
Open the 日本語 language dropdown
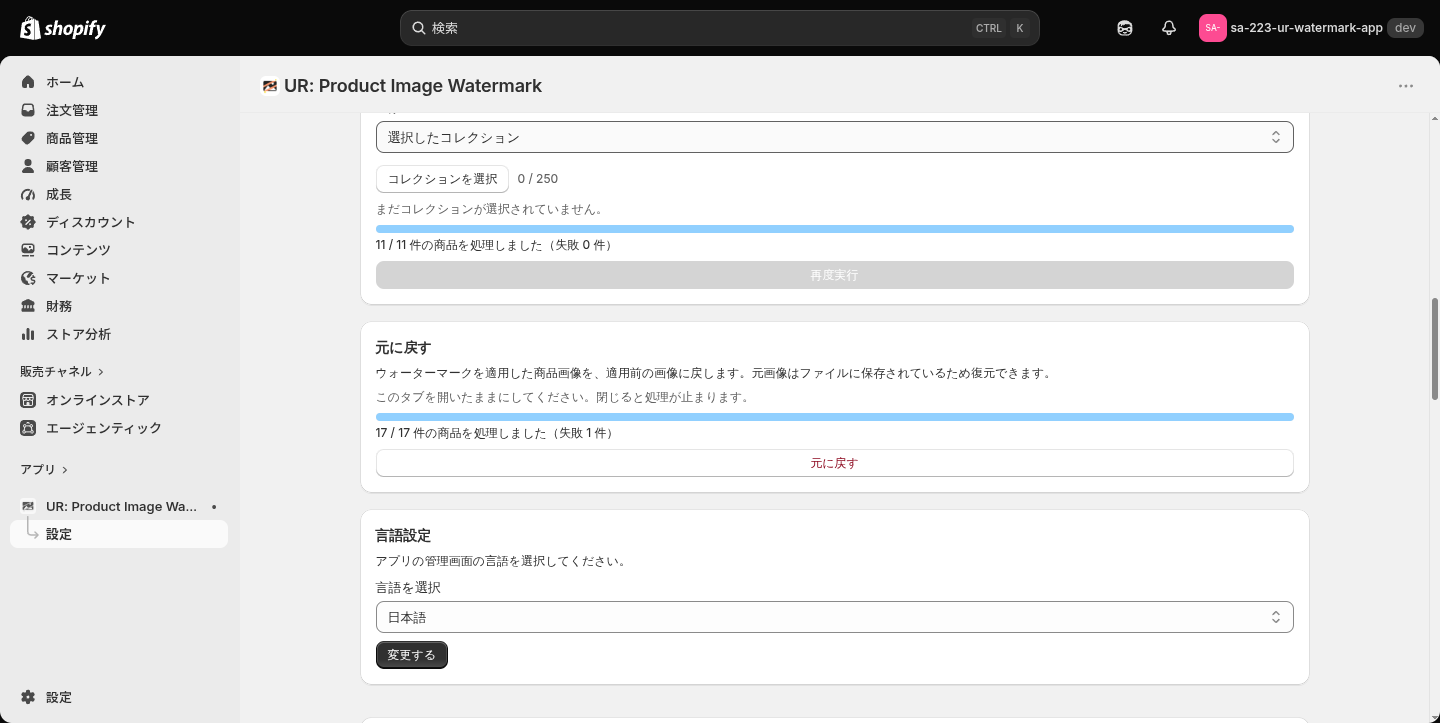834,617
